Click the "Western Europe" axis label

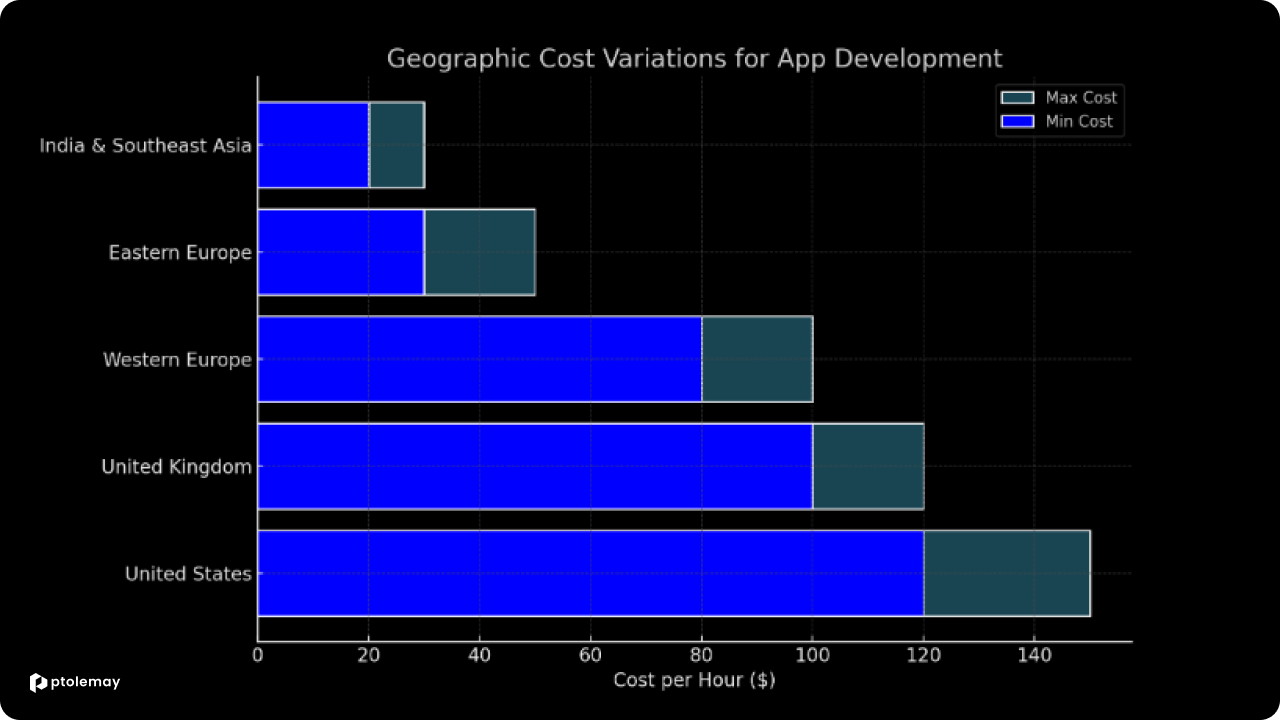coord(177,360)
